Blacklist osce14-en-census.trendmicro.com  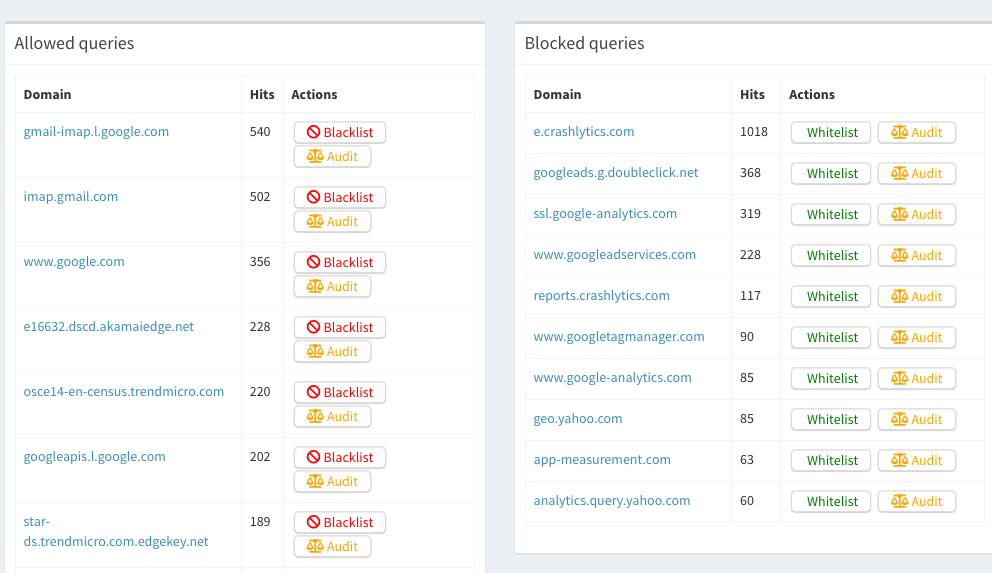[340, 392]
